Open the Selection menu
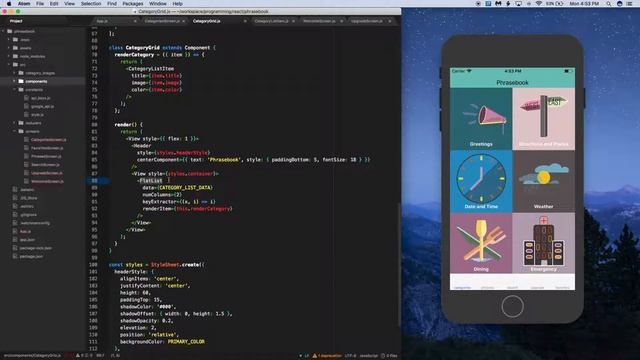640x360 pixels. coord(91,4)
